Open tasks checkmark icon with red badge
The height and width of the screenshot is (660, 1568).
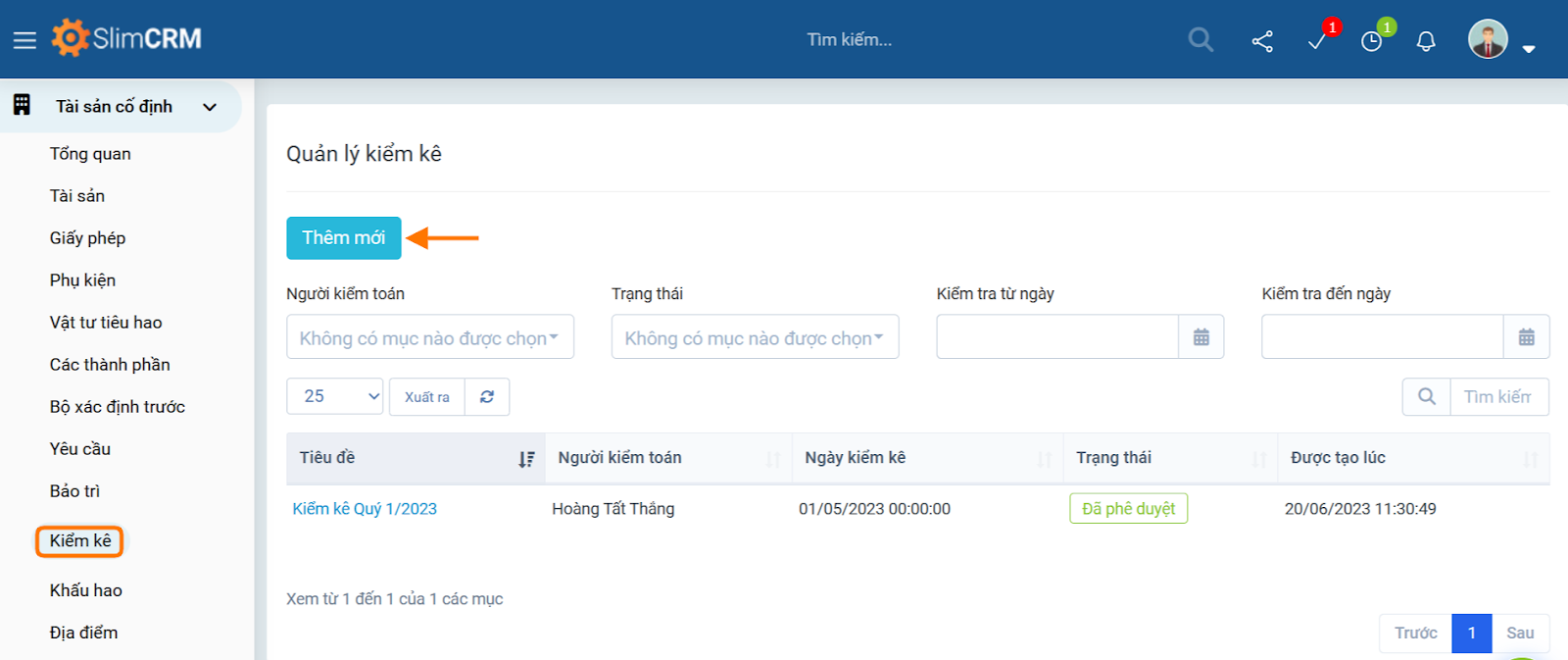[x=1317, y=41]
